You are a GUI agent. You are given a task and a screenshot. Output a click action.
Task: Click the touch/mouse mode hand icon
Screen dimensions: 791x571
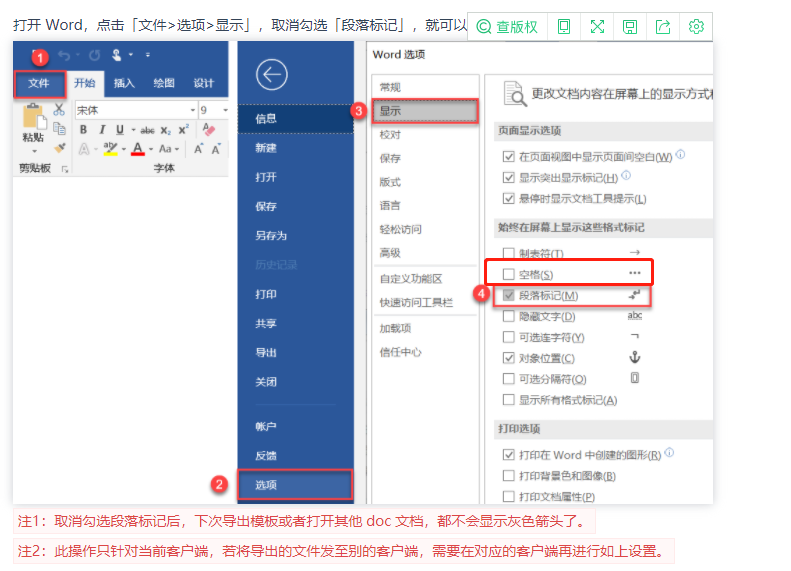point(117,55)
